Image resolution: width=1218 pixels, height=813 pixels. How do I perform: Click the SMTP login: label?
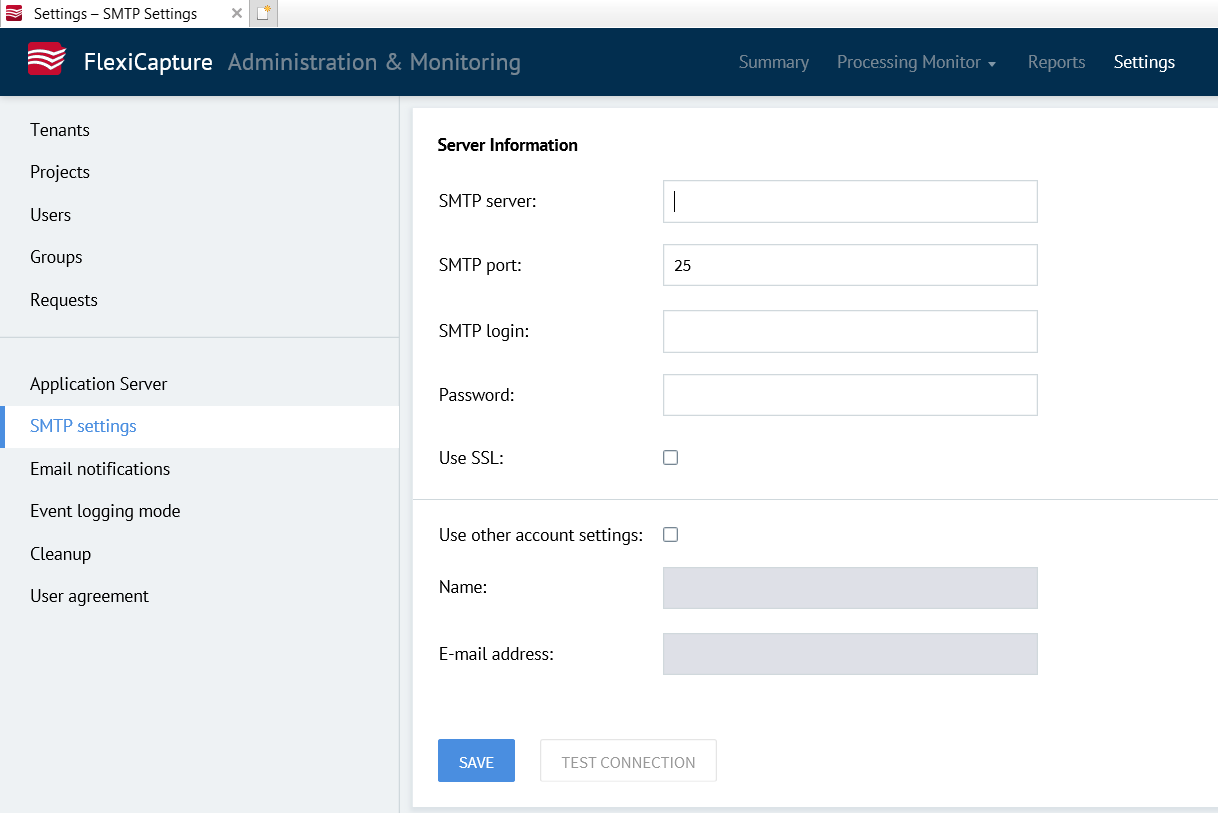coord(484,331)
